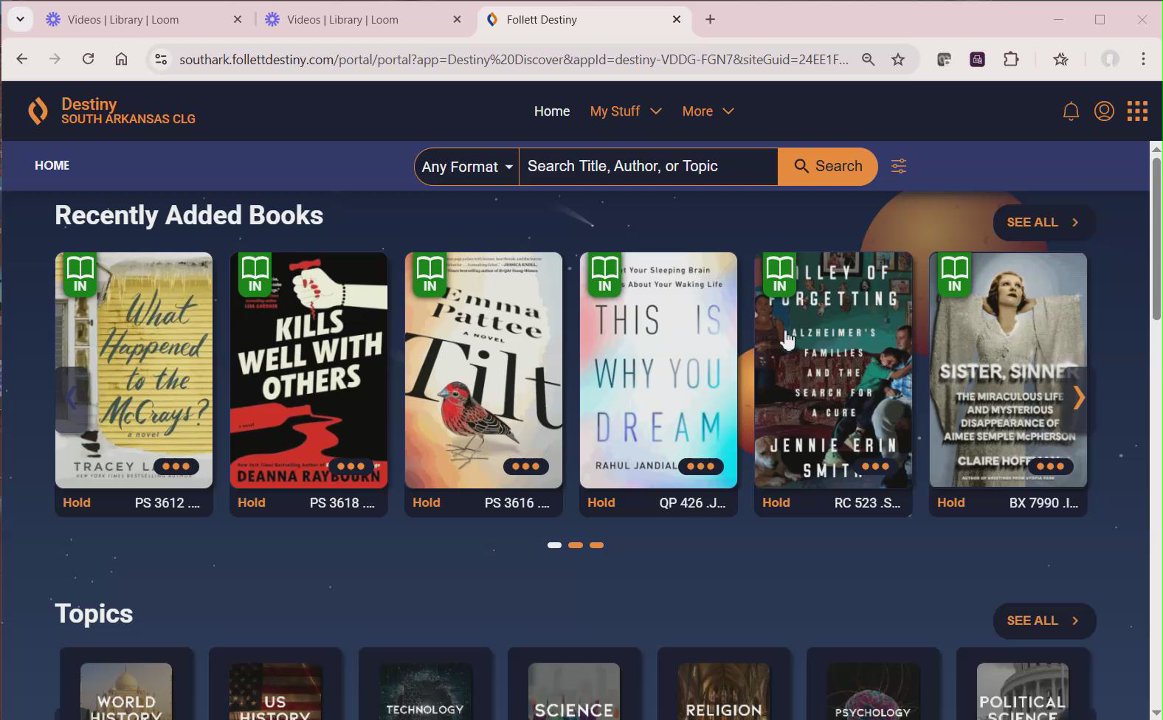Open a new browser tab
The height and width of the screenshot is (720, 1163).
click(710, 20)
